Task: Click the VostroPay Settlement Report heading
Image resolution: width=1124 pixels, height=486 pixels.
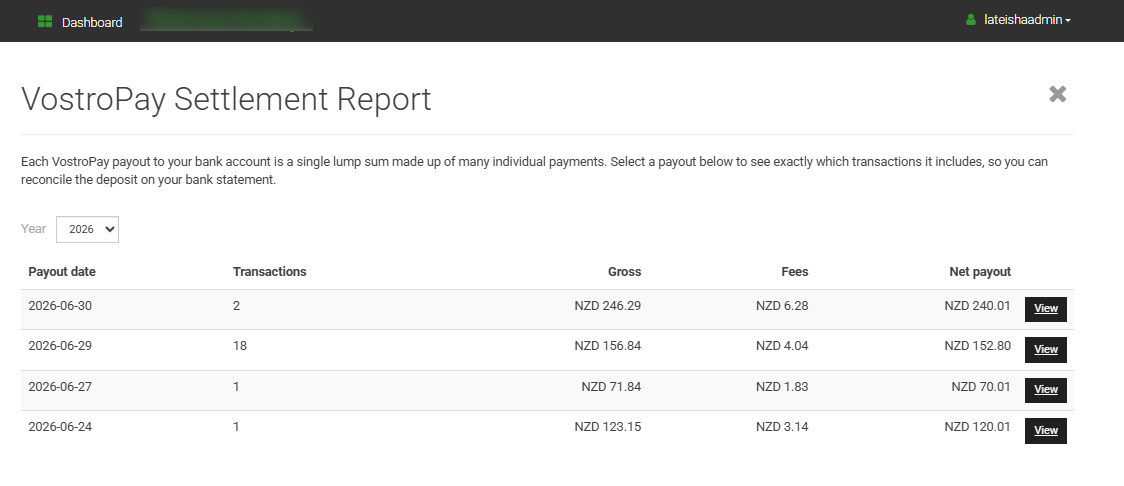Action: pos(226,100)
